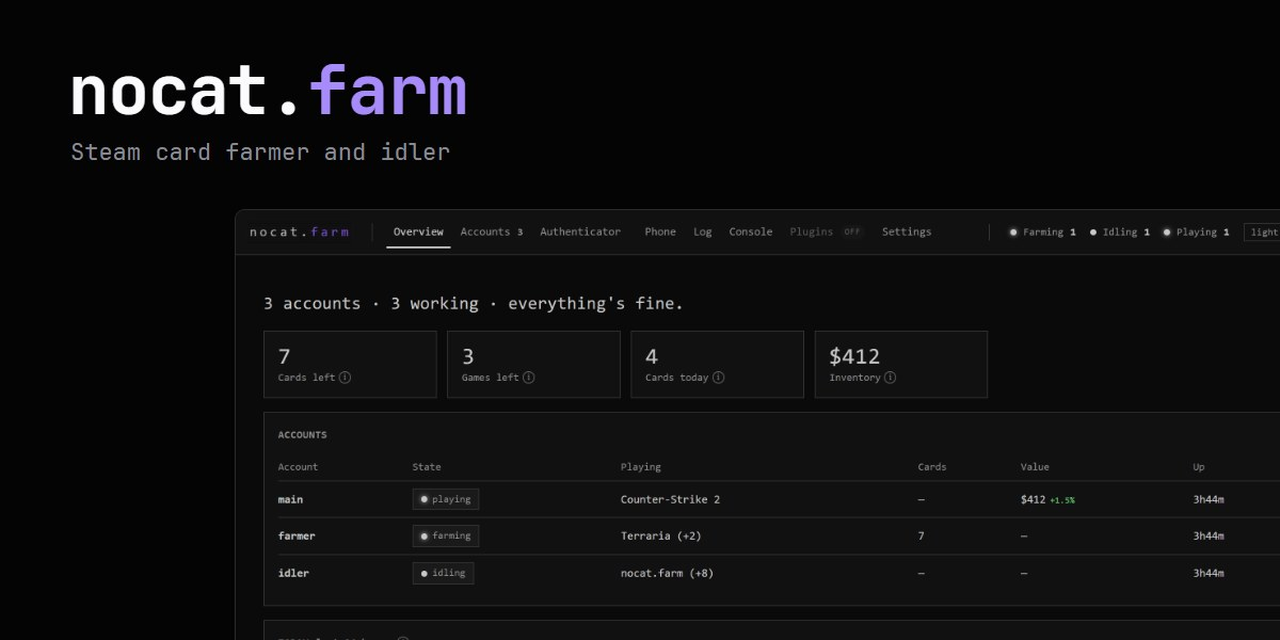The height and width of the screenshot is (640, 1280).
Task: Open the Authenticator tab
Action: pyautogui.click(x=580, y=232)
